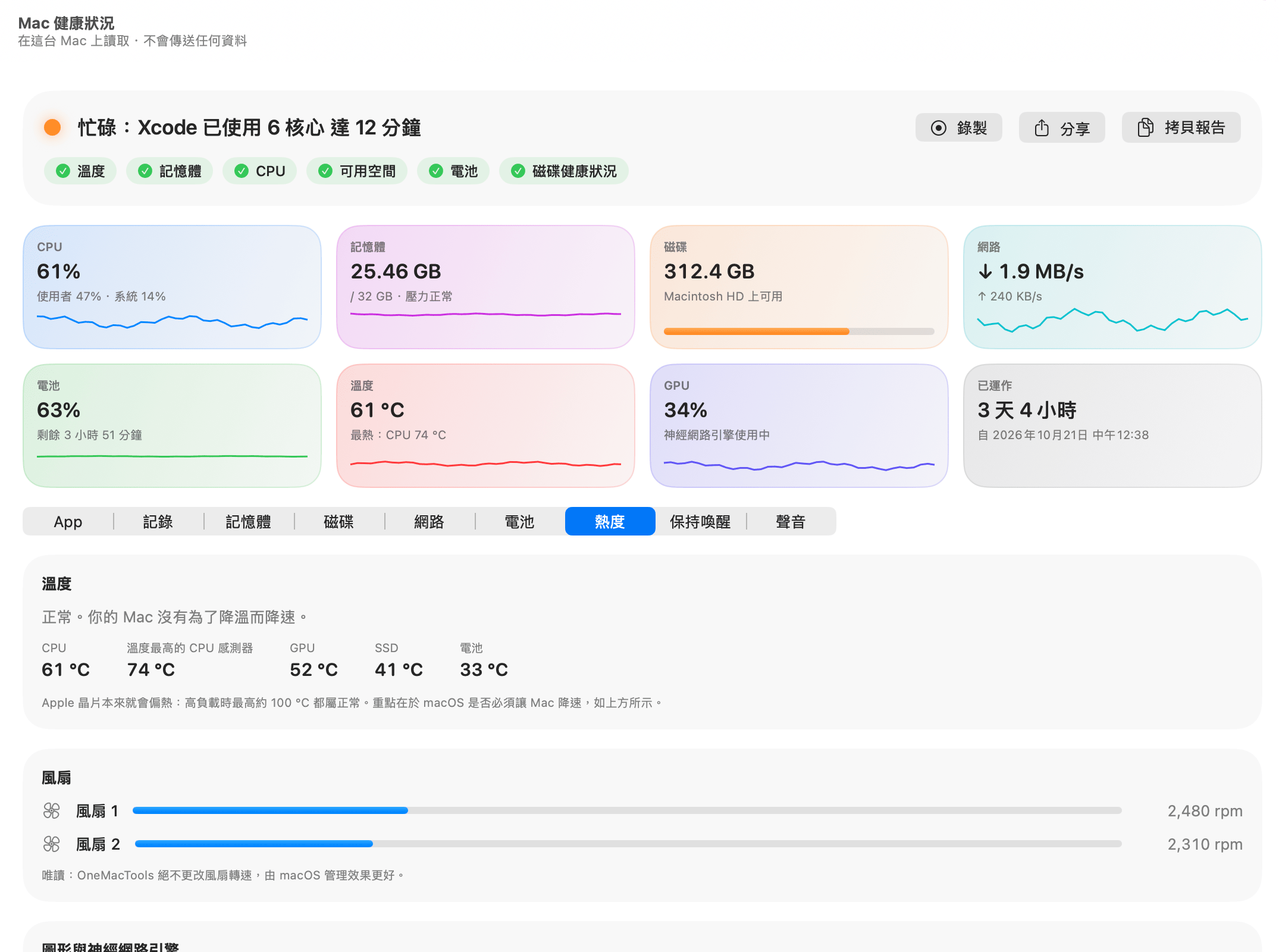
Task: Click the 風扇 1 speed bar
Action: [x=627, y=810]
